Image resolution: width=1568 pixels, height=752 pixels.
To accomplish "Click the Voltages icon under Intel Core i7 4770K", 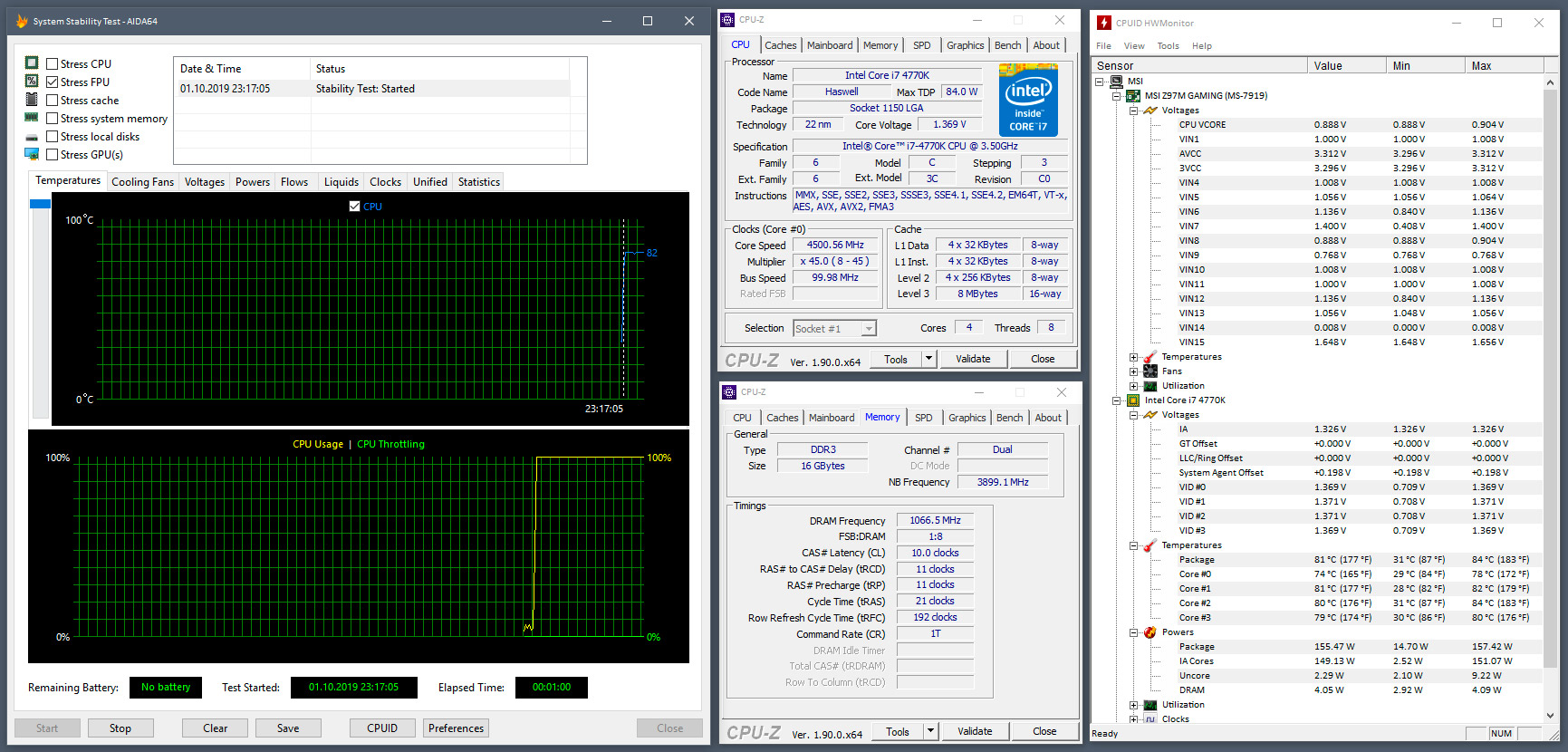I will (1150, 415).
